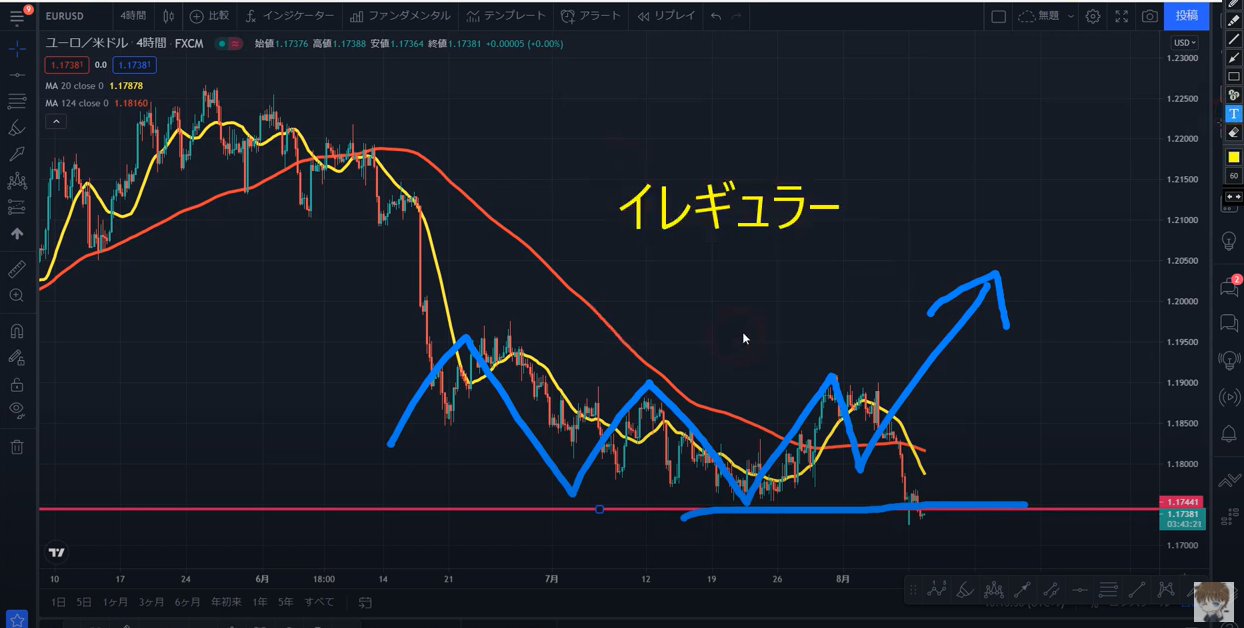The width and height of the screenshot is (1244, 628).
Task: Open the yellow color swatch
Action: [1234, 157]
